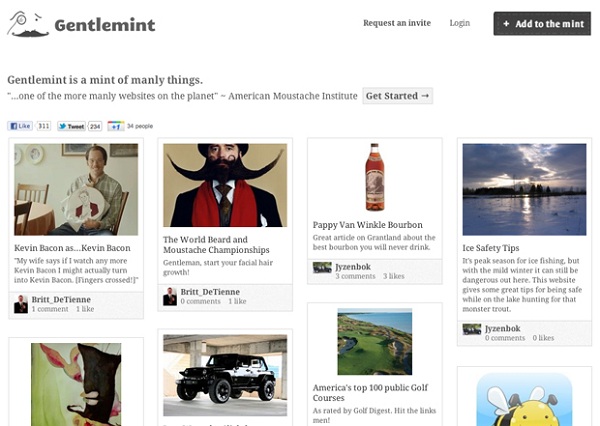The width and height of the screenshot is (600, 426).
Task: Click jyzenbok's avatar under the Ice Safety Tips post
Action: [x=472, y=329]
